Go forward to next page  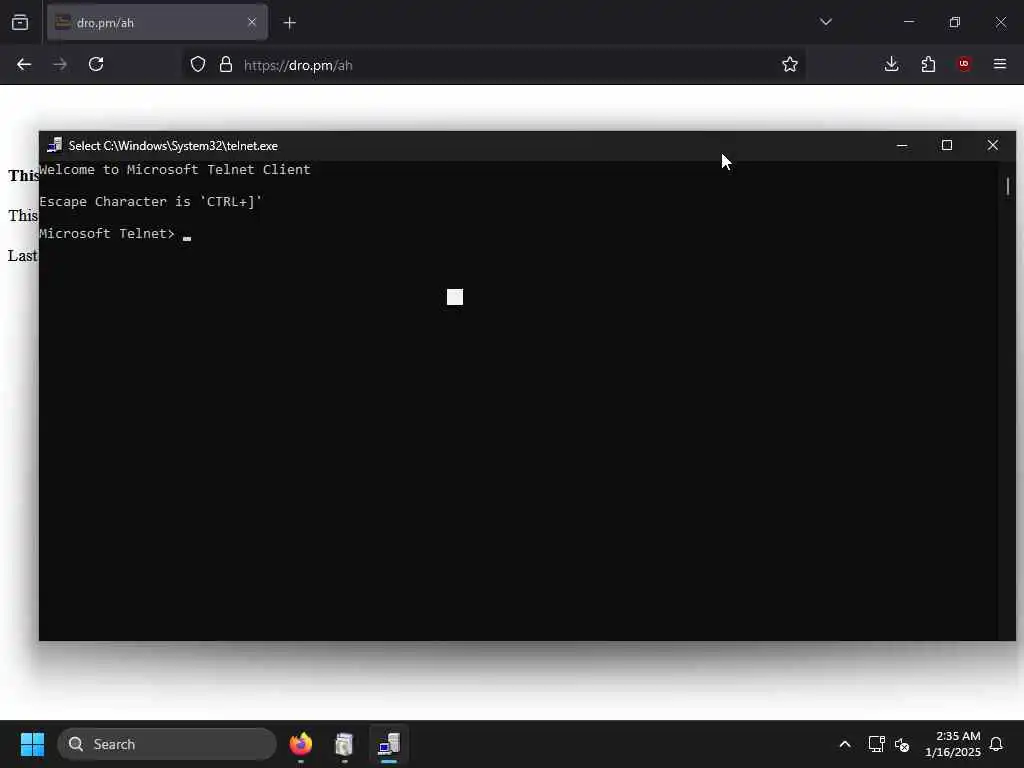click(60, 65)
